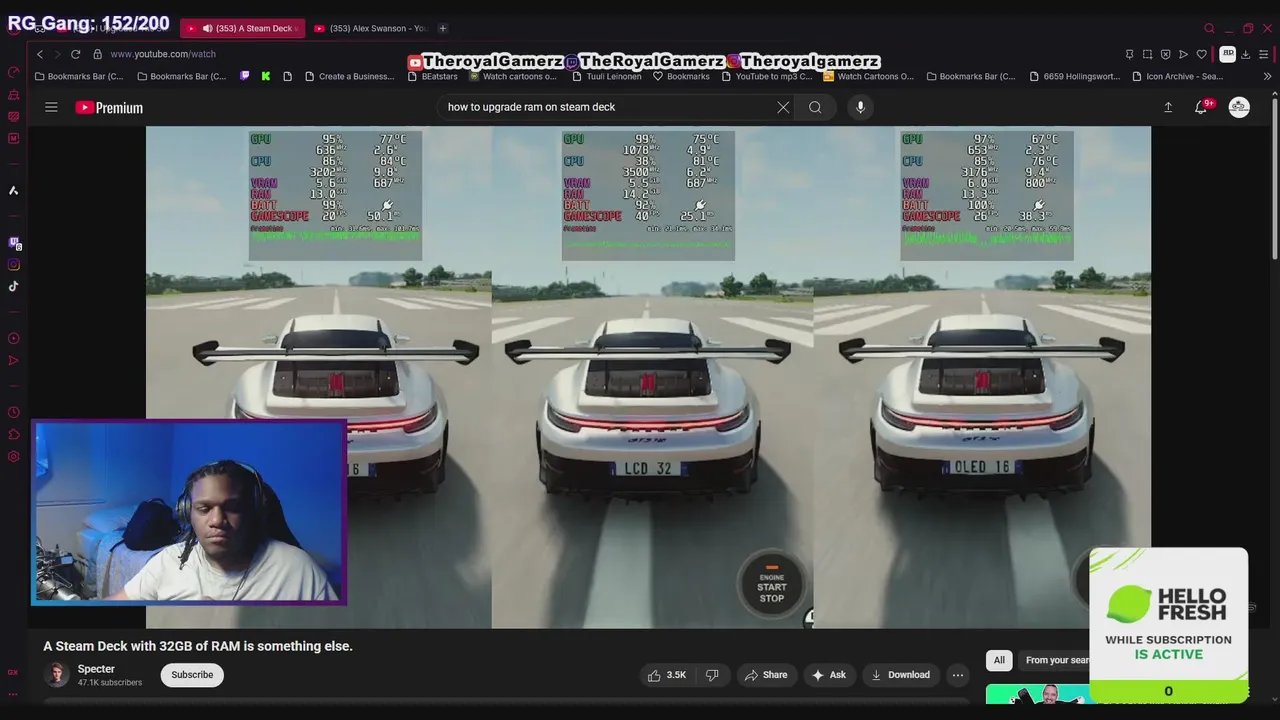Open 6659 Hollingsworth bookmark
This screenshot has width=1280, height=720.
click(1075, 76)
